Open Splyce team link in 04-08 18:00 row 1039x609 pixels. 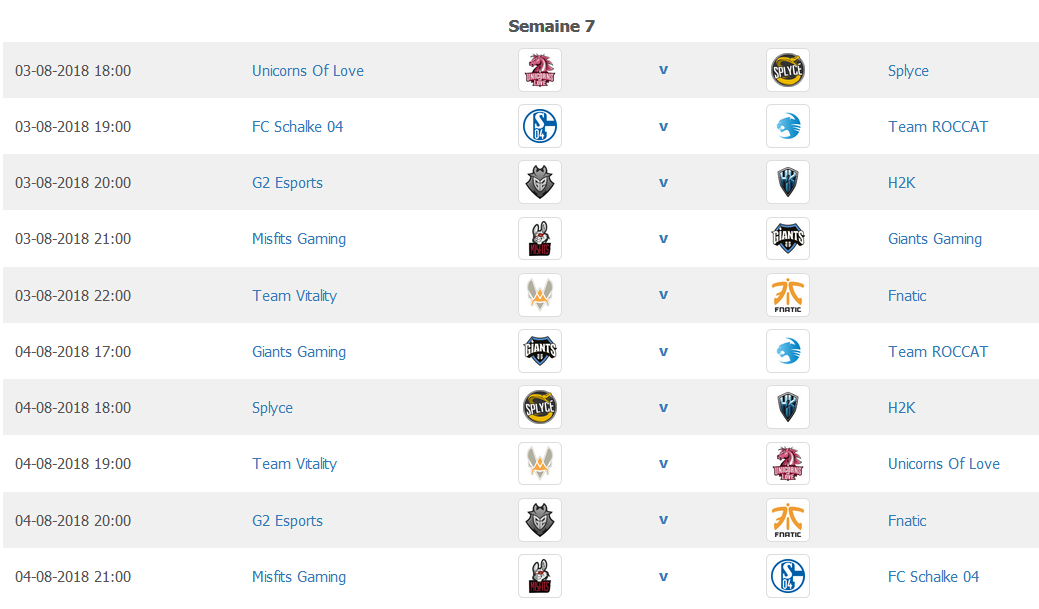272,408
